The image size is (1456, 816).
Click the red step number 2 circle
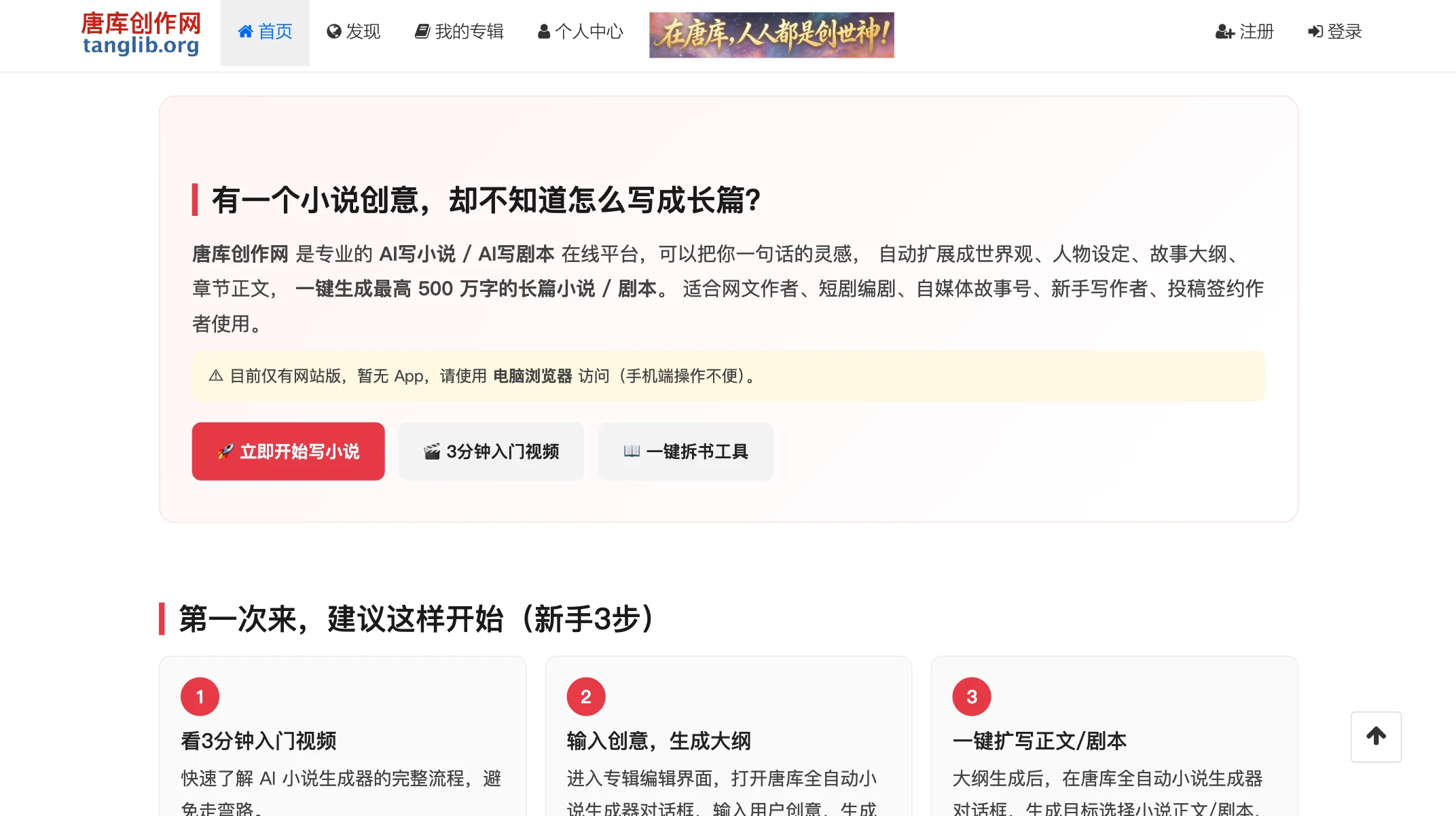[586, 697]
